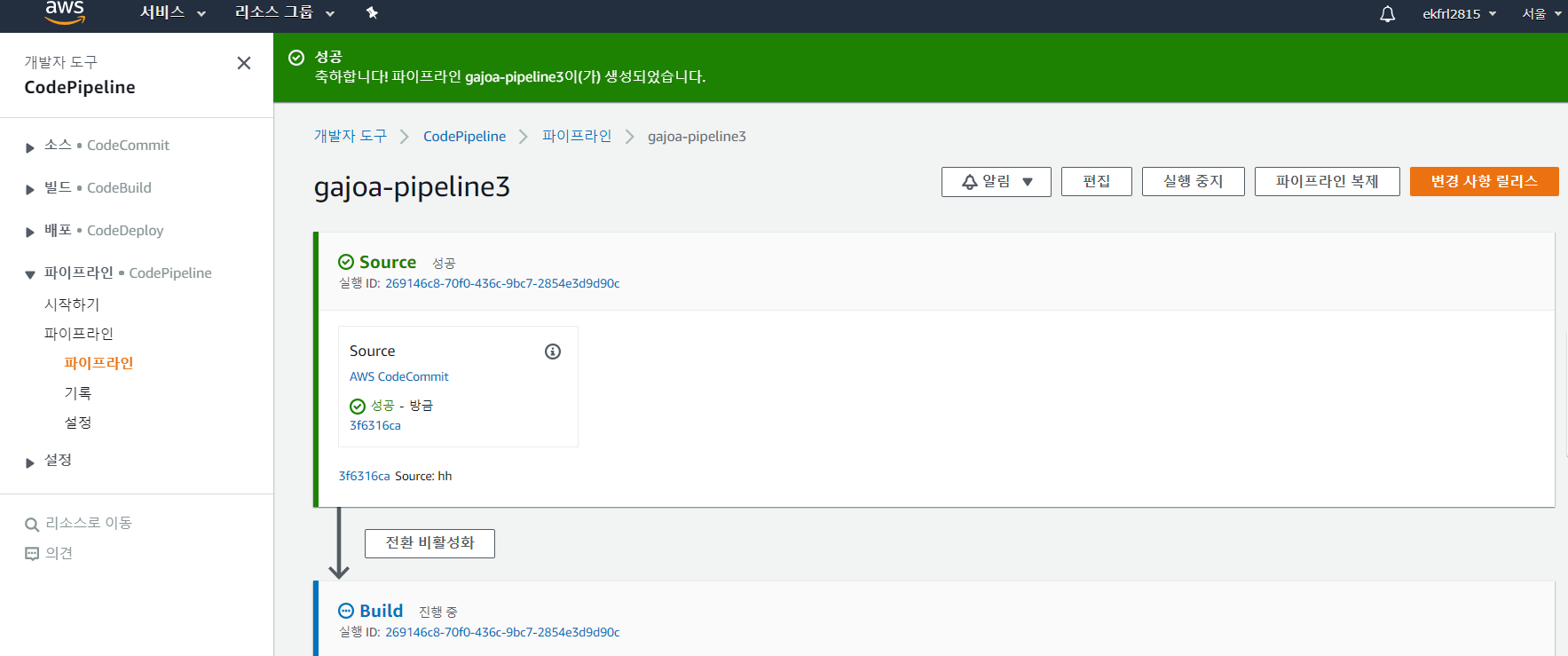
Task: Open the ekfrl2815 account dropdown
Action: coord(1460,13)
